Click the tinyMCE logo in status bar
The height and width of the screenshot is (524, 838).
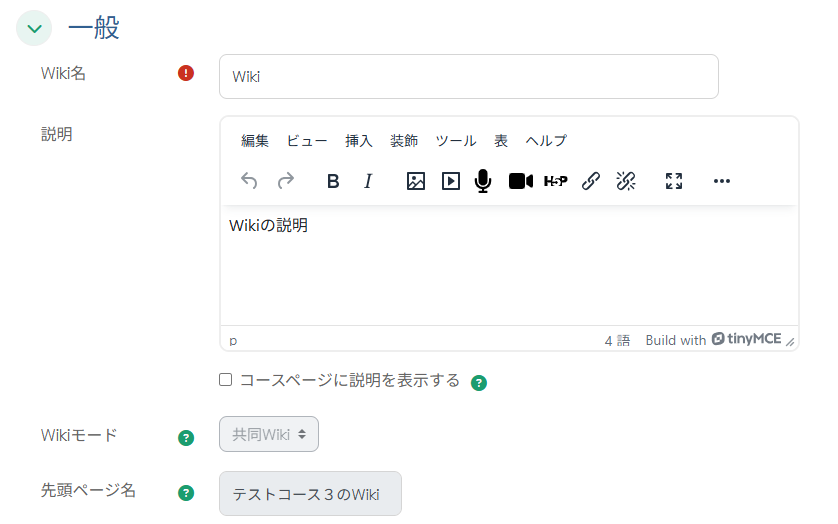point(746,338)
